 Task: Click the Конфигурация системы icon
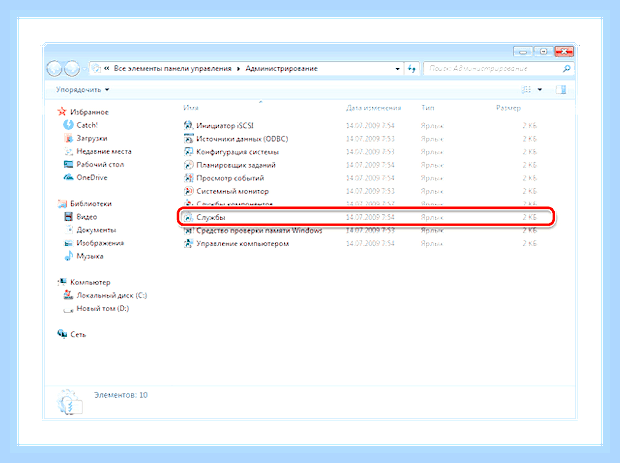coord(189,152)
